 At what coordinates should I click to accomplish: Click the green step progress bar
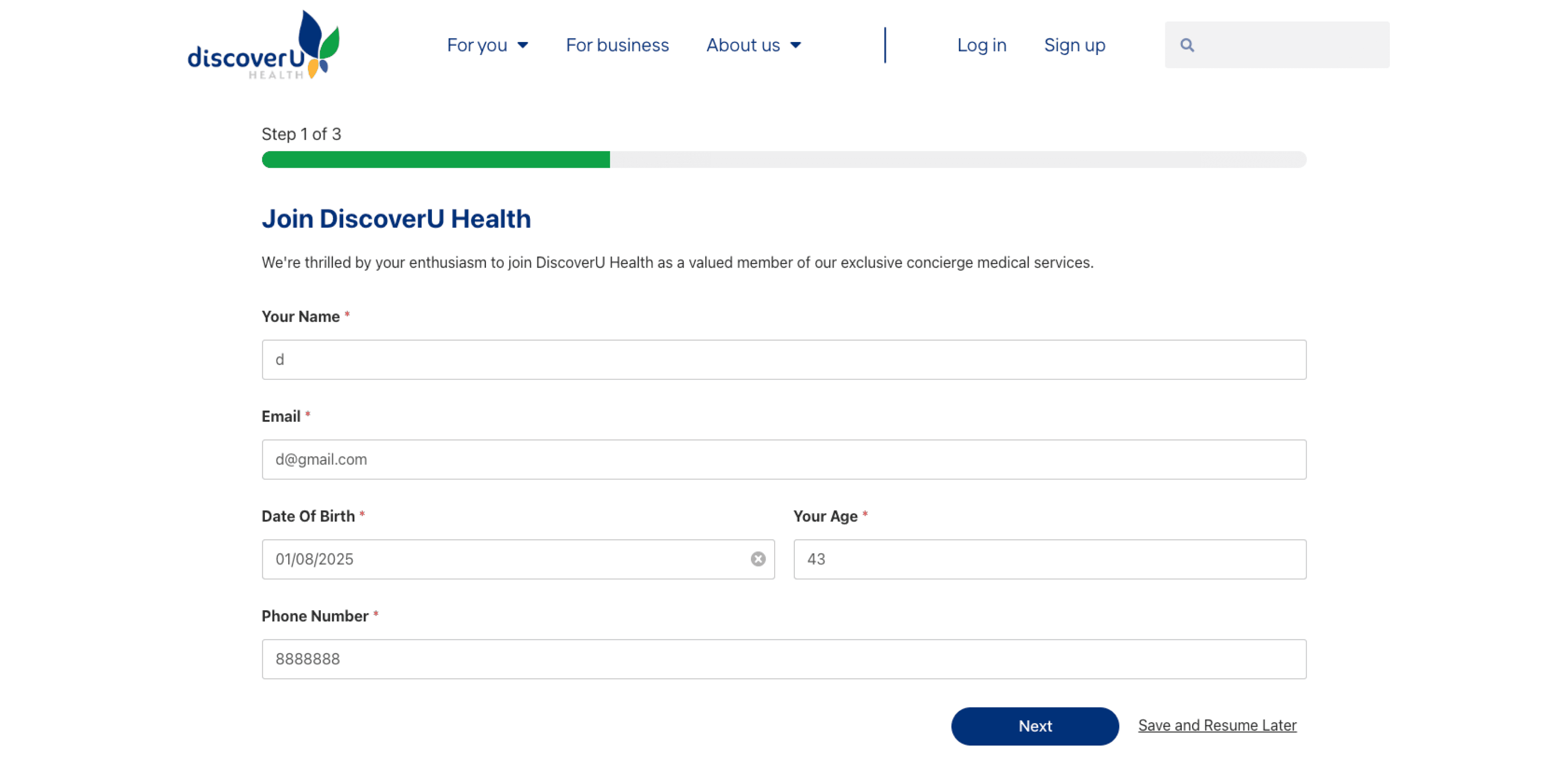click(x=436, y=159)
